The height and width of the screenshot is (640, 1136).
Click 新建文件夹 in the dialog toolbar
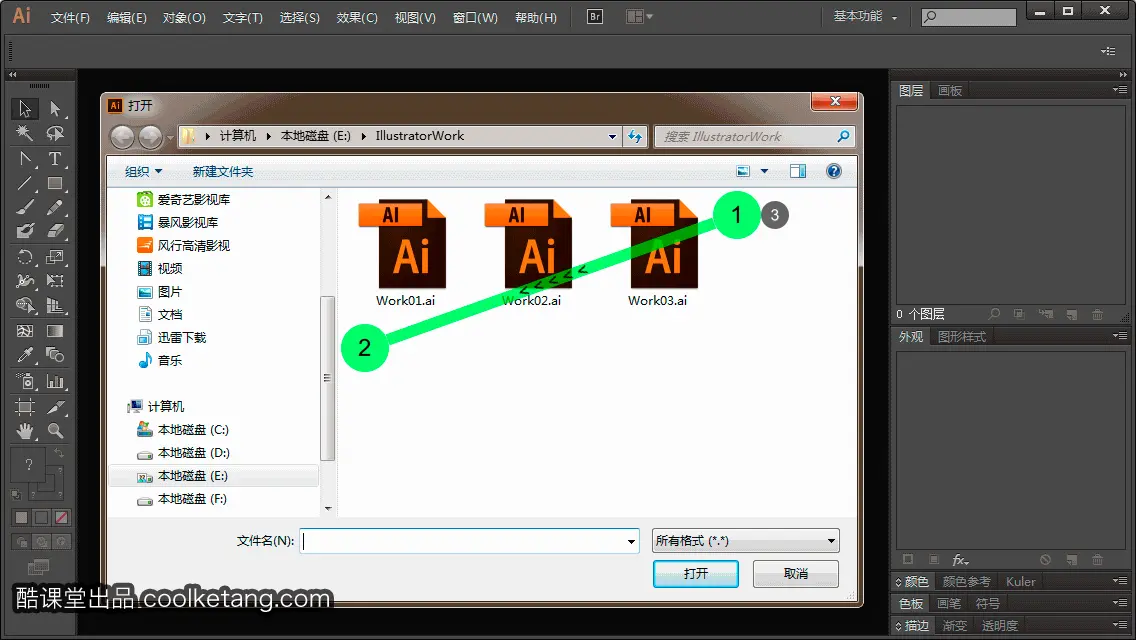223,172
